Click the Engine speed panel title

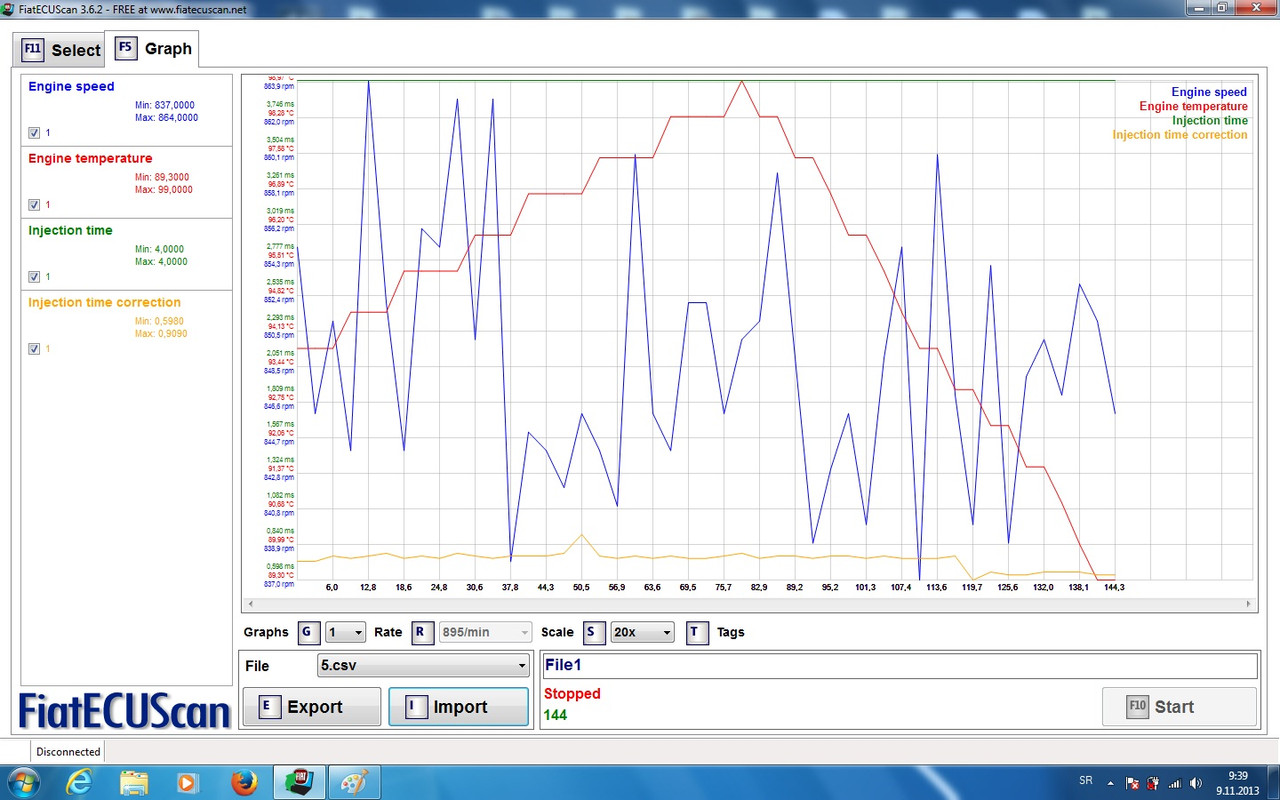tap(71, 87)
